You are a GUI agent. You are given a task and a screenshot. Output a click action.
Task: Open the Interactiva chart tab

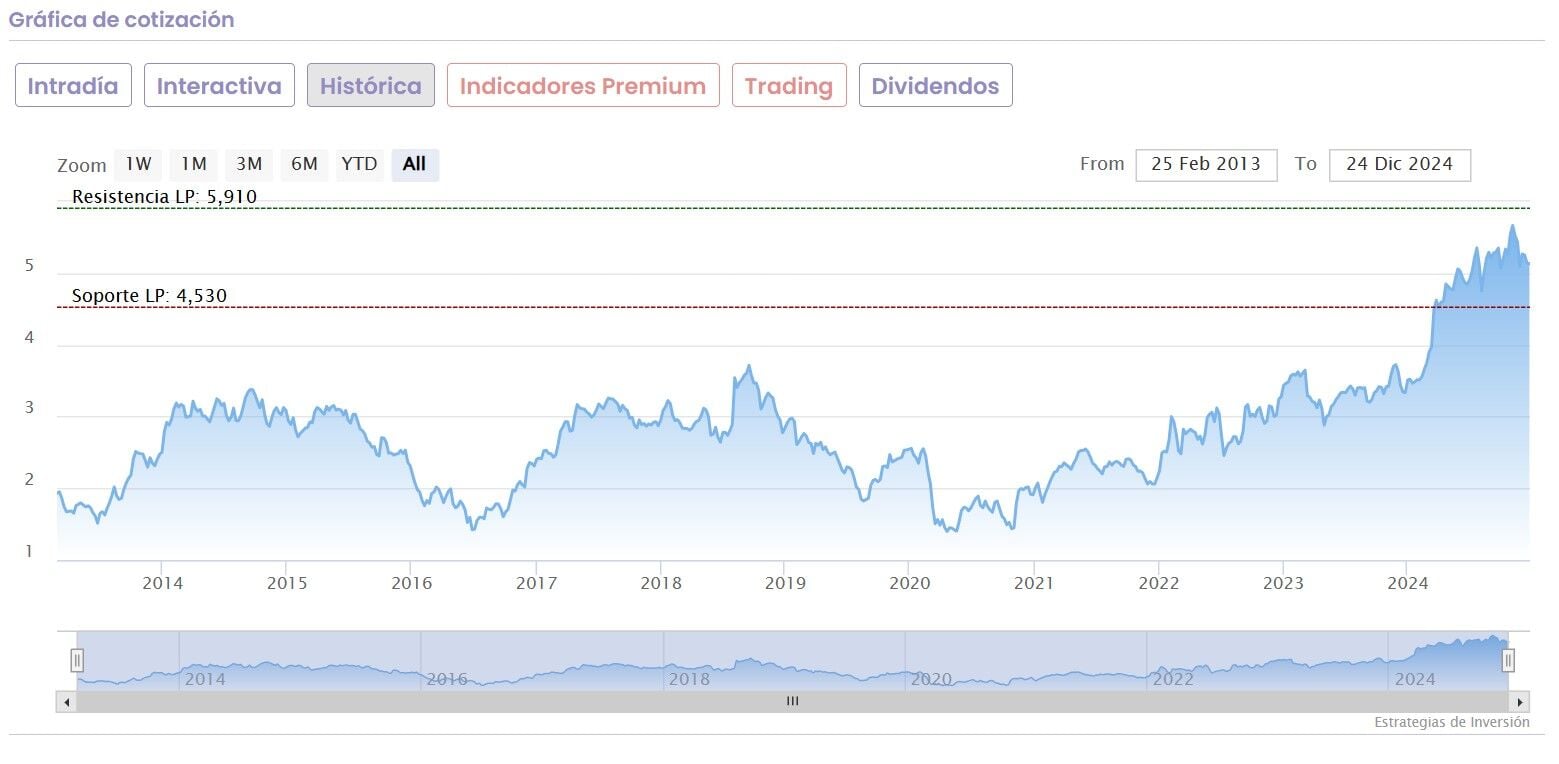click(x=219, y=86)
